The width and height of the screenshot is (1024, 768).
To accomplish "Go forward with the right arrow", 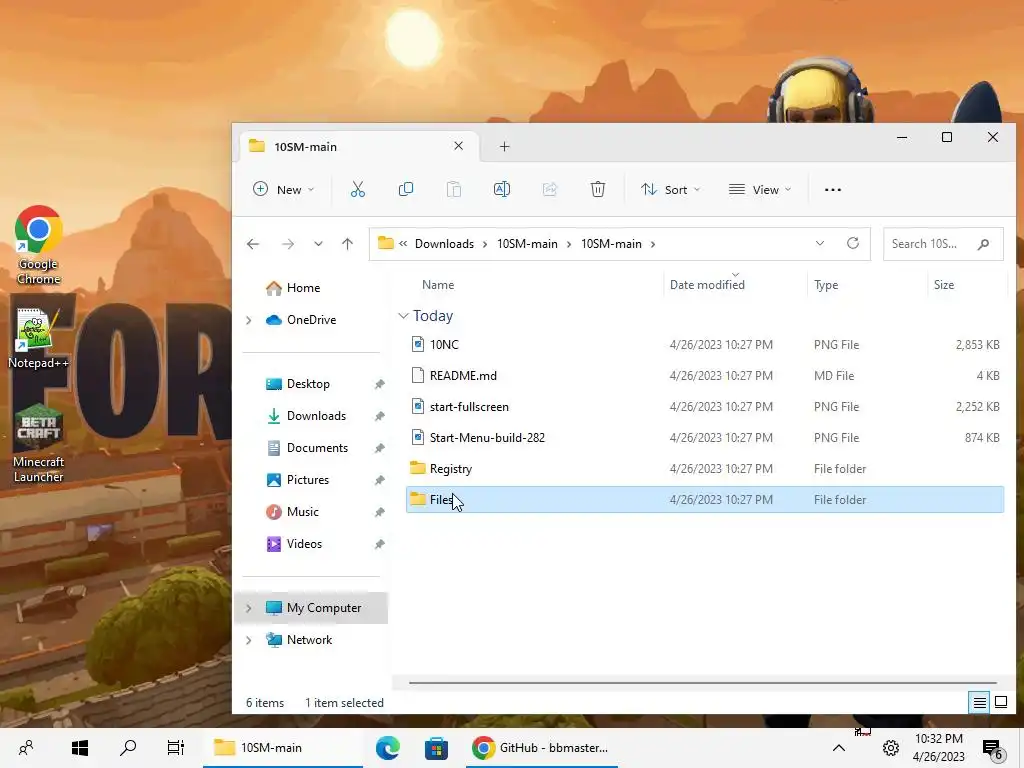I will tap(287, 244).
